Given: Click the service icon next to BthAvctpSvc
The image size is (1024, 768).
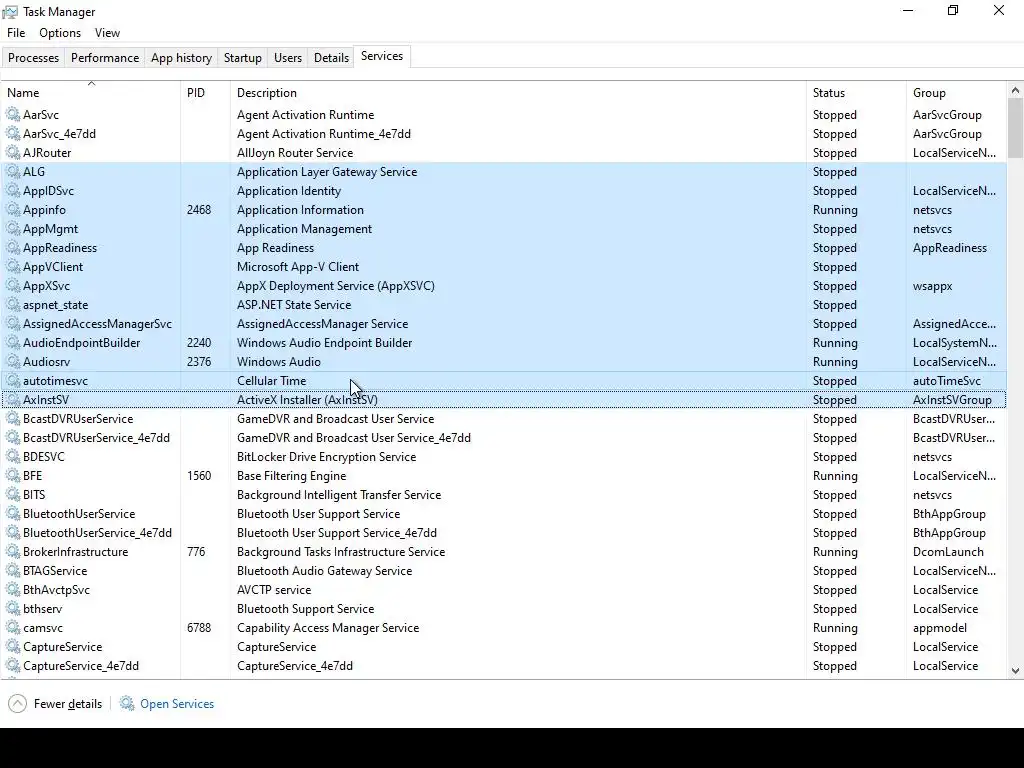Looking at the screenshot, I should [13, 589].
